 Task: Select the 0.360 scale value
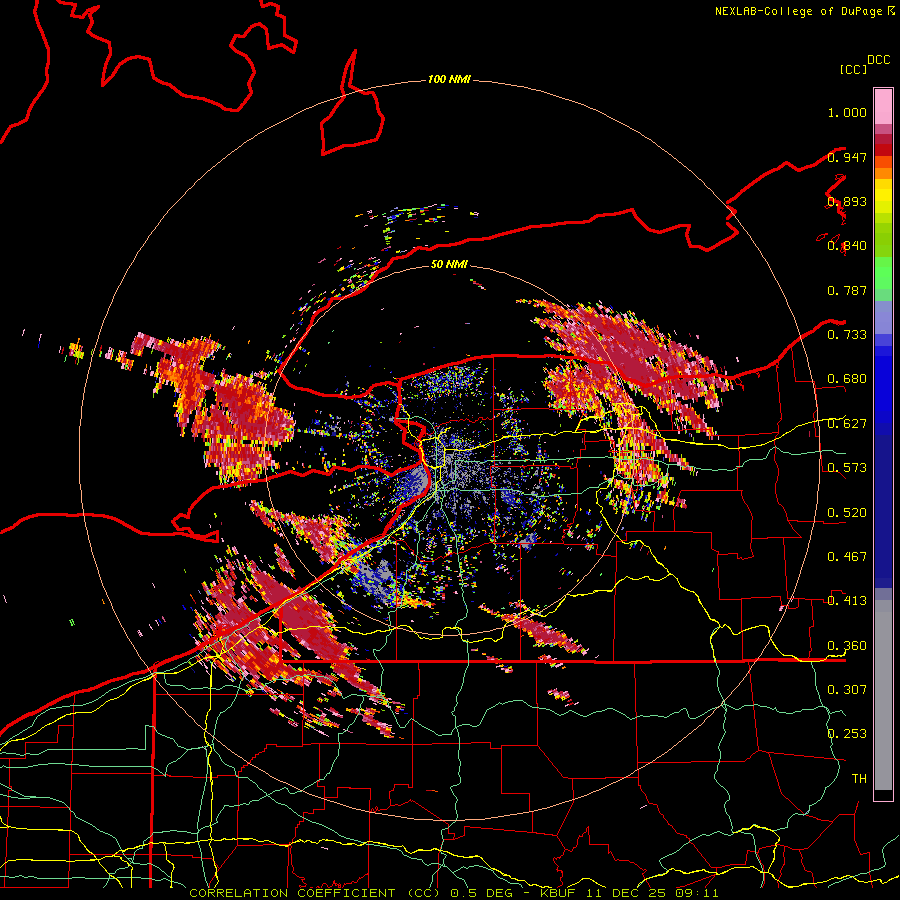coord(847,645)
